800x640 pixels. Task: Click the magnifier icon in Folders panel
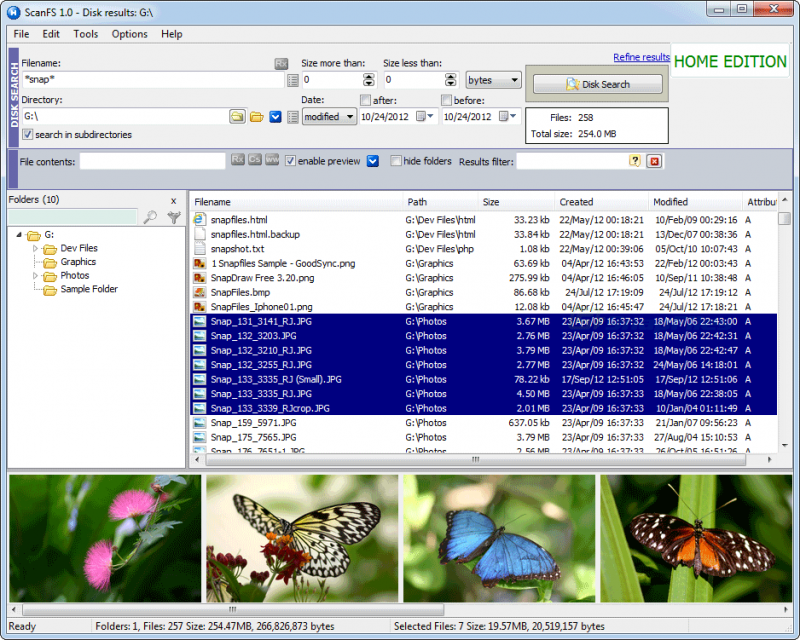pyautogui.click(x=151, y=217)
